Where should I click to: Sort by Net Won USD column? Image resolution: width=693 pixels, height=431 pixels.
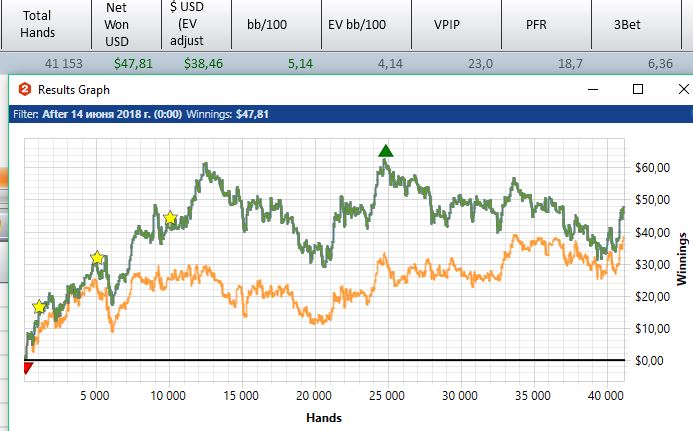(x=126, y=24)
